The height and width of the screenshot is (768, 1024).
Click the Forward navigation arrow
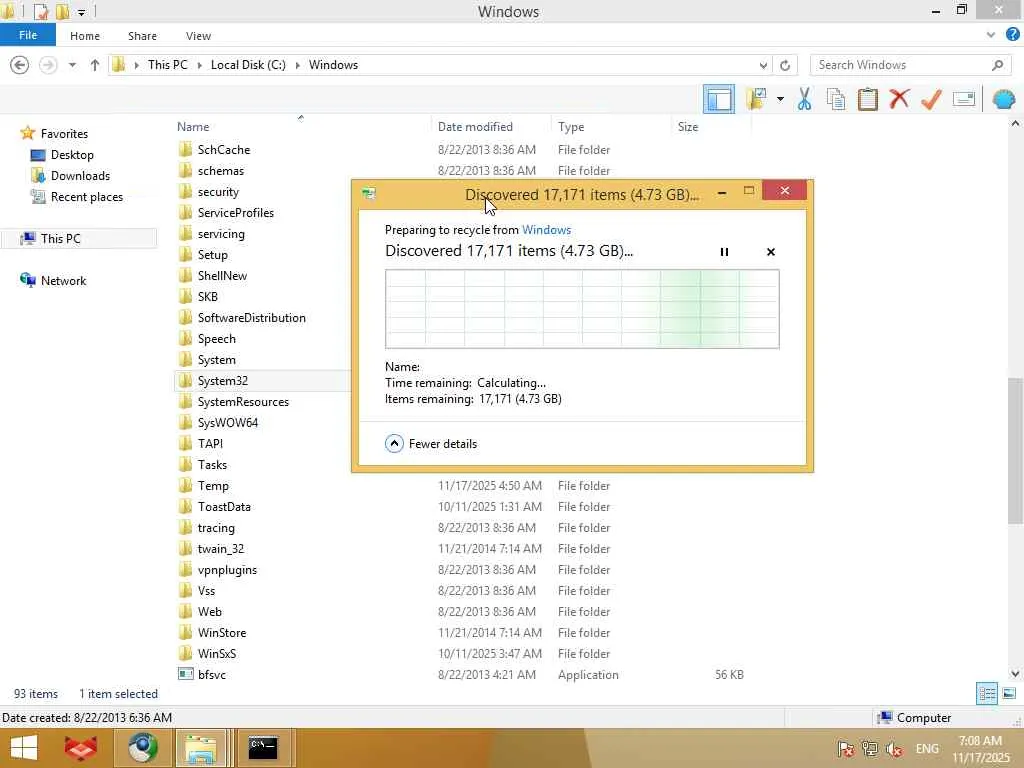click(x=48, y=65)
